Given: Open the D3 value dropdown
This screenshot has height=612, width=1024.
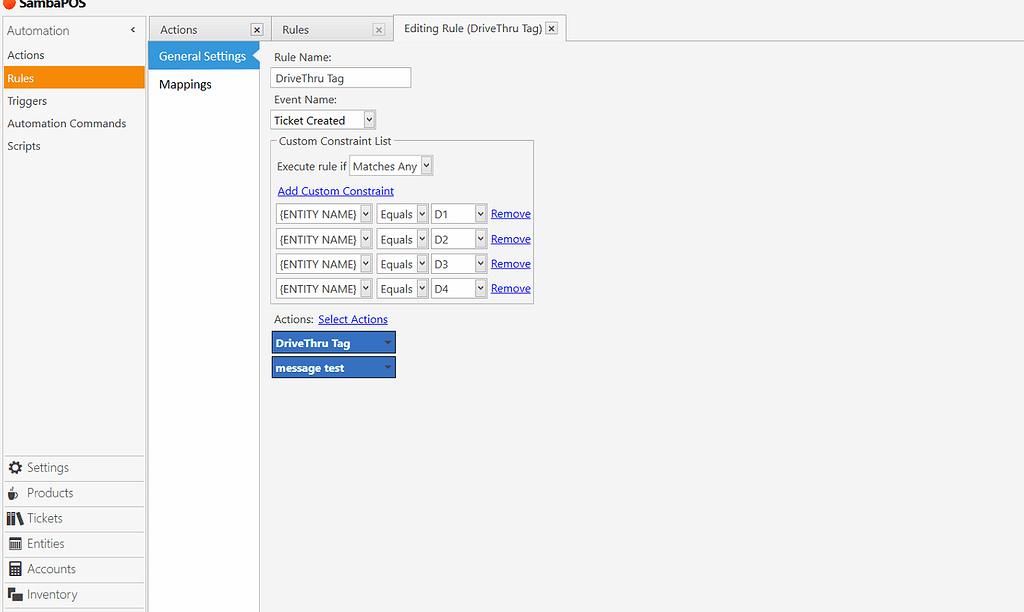Looking at the screenshot, I should (480, 264).
